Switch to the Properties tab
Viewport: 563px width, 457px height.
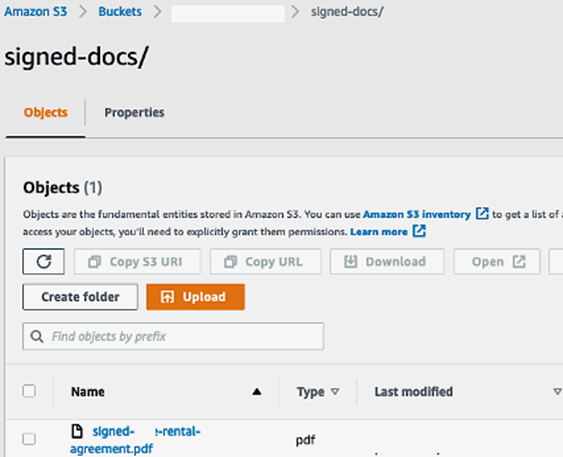point(134,112)
